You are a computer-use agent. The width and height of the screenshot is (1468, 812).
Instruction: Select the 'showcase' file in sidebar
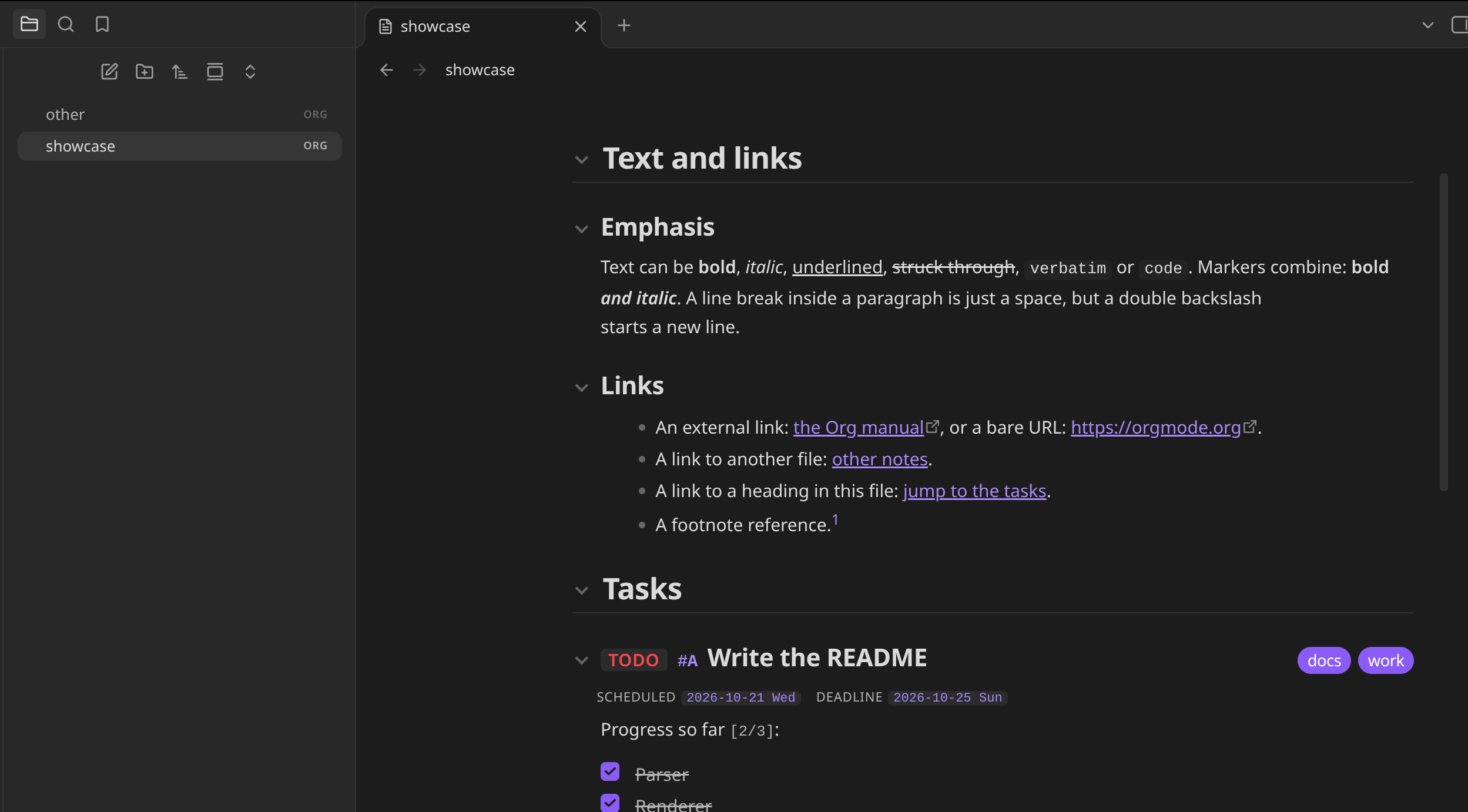click(180, 146)
